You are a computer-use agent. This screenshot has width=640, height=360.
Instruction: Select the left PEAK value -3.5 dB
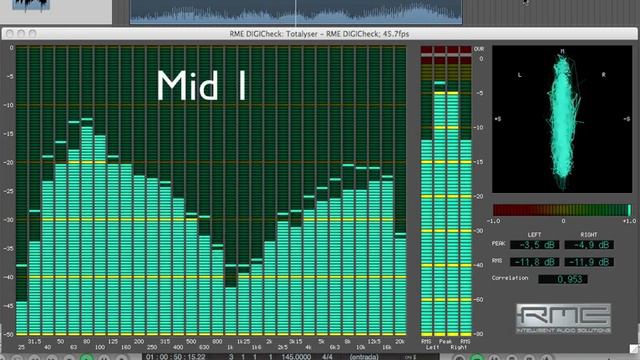coord(534,245)
